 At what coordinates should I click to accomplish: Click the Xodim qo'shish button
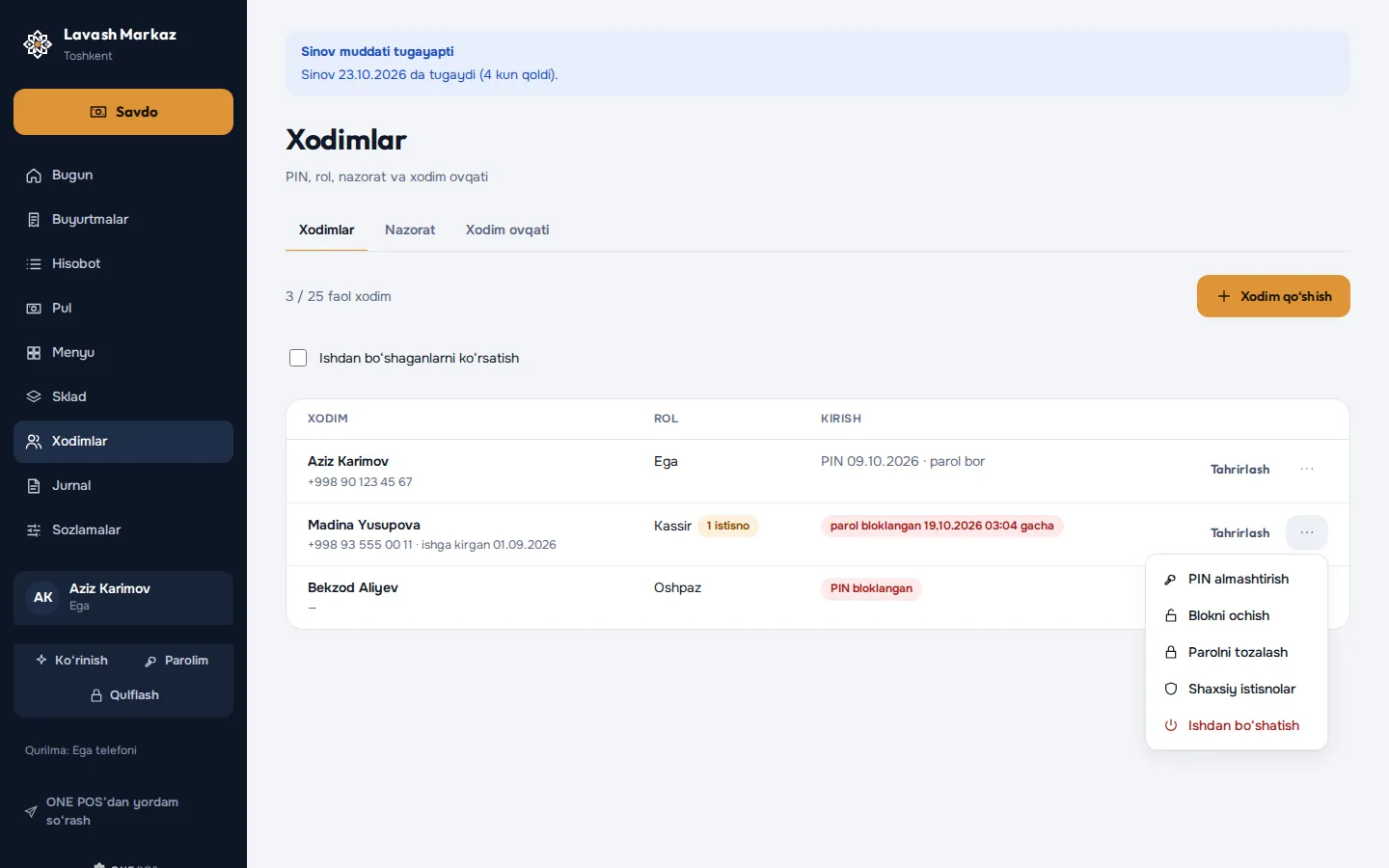1273,296
